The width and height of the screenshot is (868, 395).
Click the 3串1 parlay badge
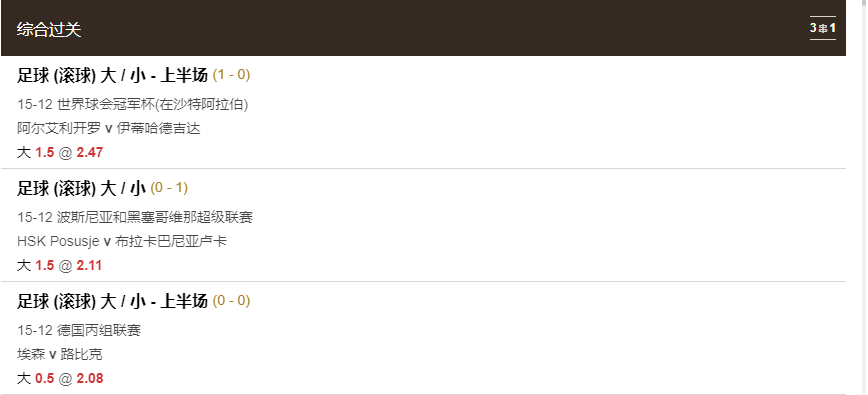(x=823, y=28)
